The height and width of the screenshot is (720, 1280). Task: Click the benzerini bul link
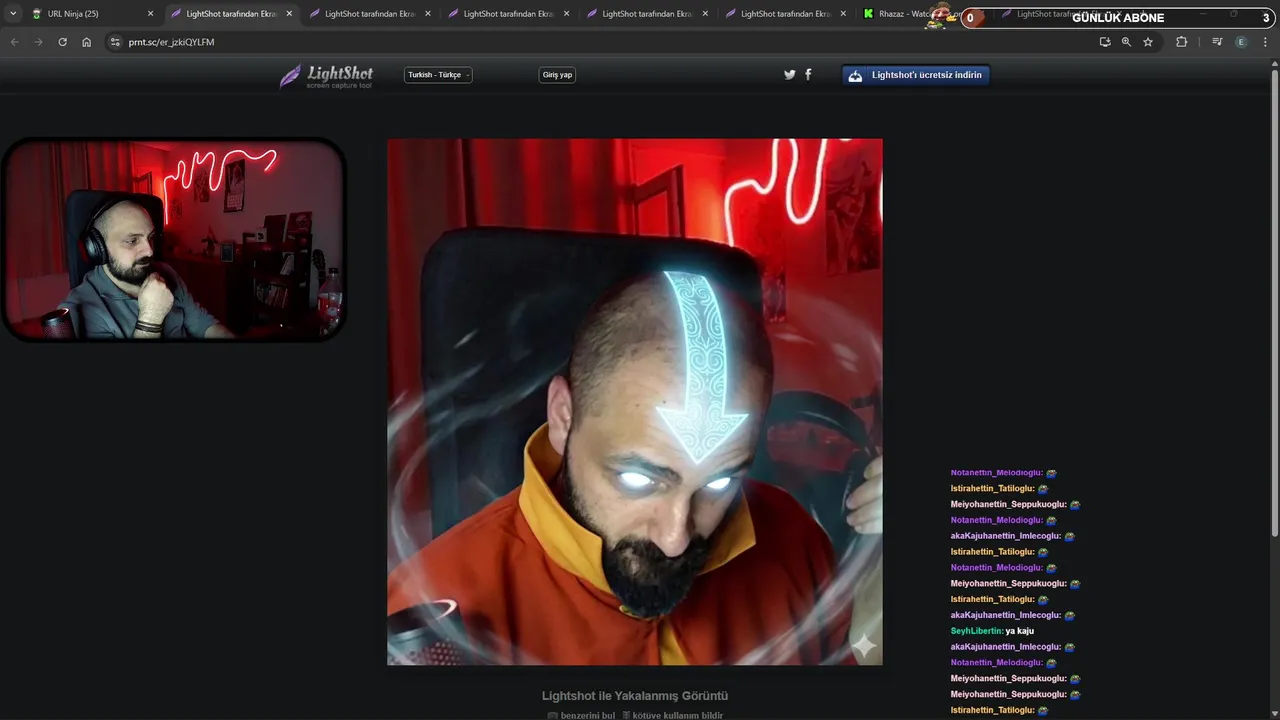coord(581,715)
